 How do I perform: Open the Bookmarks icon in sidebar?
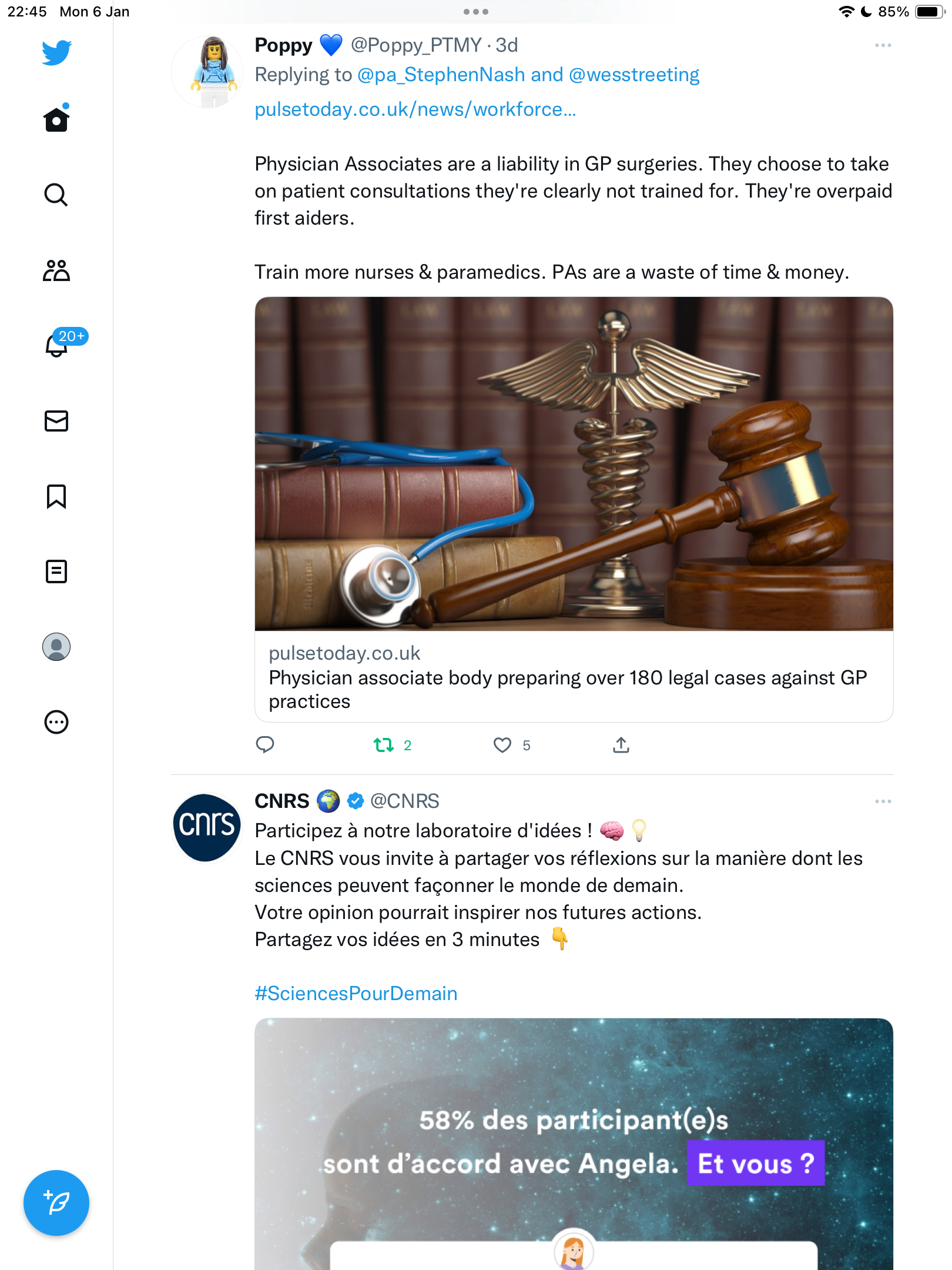[x=56, y=496]
